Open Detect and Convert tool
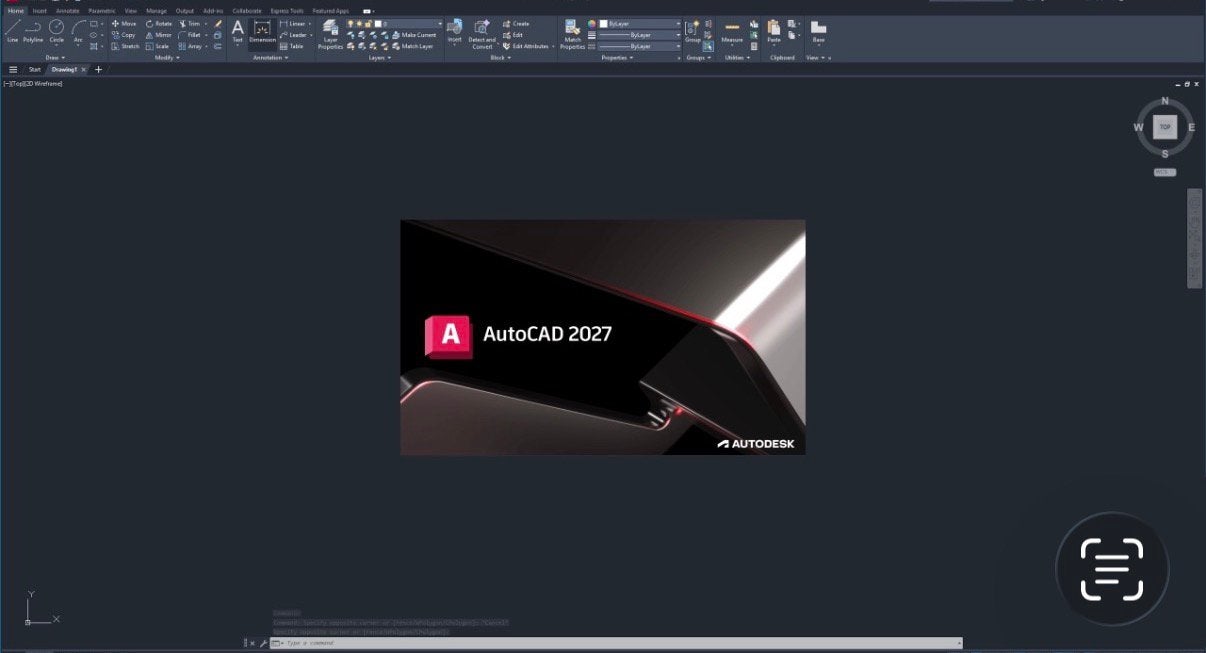 tap(482, 33)
